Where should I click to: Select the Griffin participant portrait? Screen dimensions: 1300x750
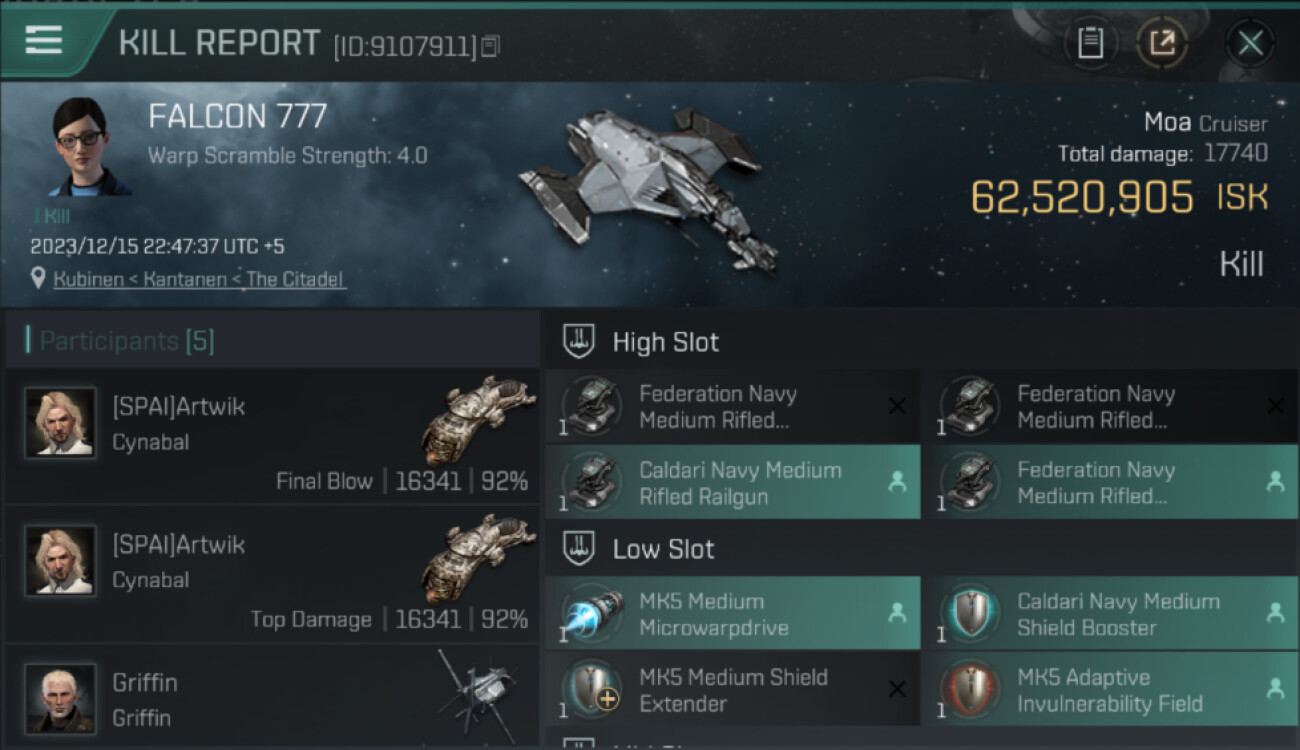point(61,697)
